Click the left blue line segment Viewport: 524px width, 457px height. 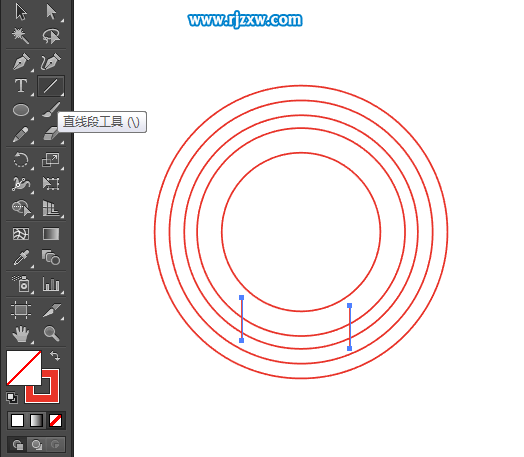coord(242,319)
